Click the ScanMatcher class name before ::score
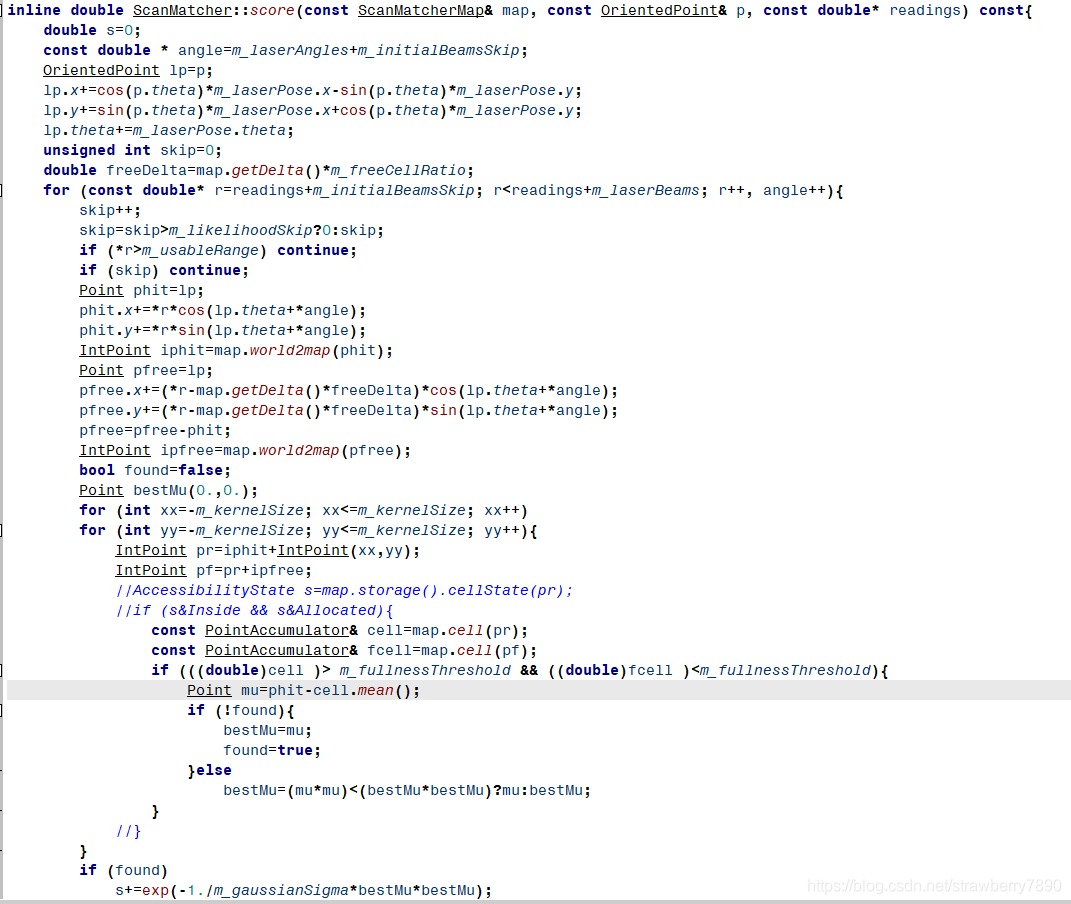 (x=182, y=10)
